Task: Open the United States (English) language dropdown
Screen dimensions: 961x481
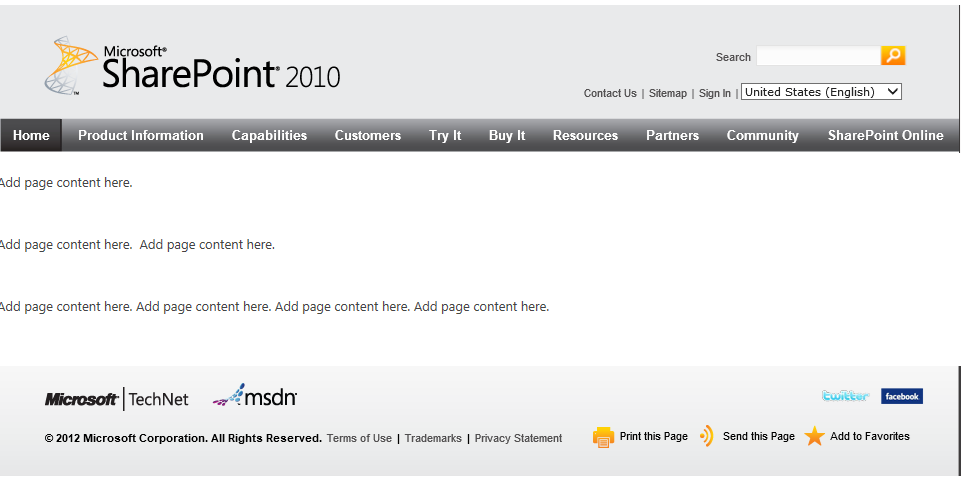Action: (821, 92)
